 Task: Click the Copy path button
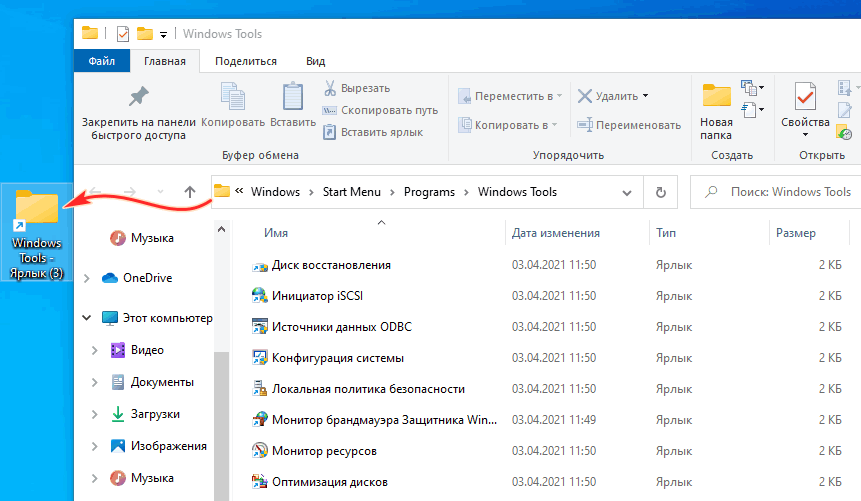click(380, 110)
